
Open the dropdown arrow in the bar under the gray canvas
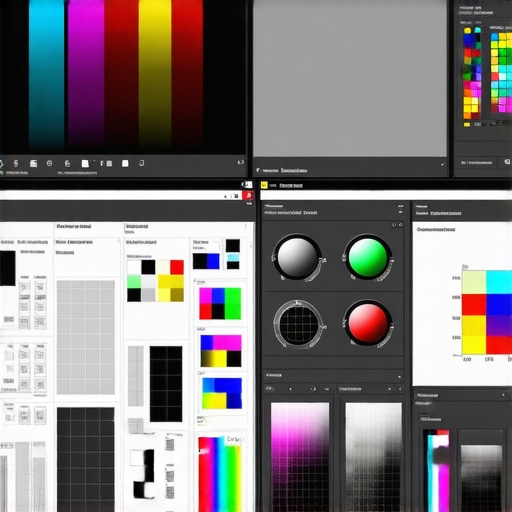point(442,165)
